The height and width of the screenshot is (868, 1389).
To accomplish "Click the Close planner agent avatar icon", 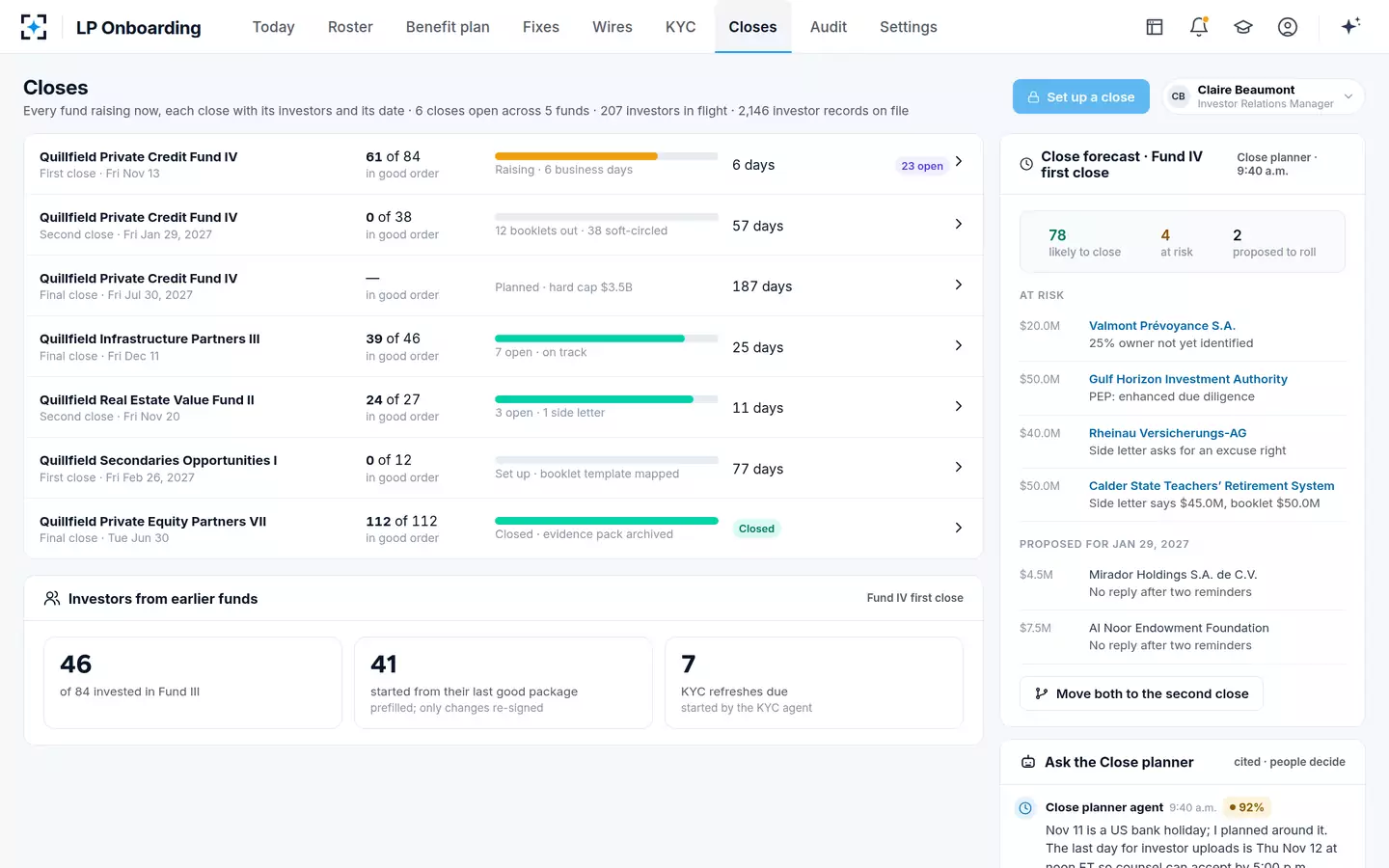I will click(x=1025, y=808).
